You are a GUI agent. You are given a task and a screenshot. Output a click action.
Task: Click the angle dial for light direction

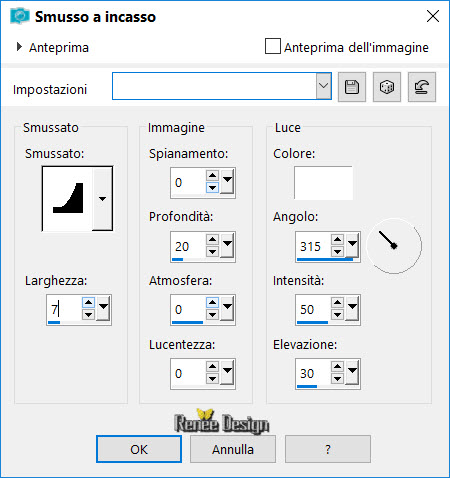394,246
